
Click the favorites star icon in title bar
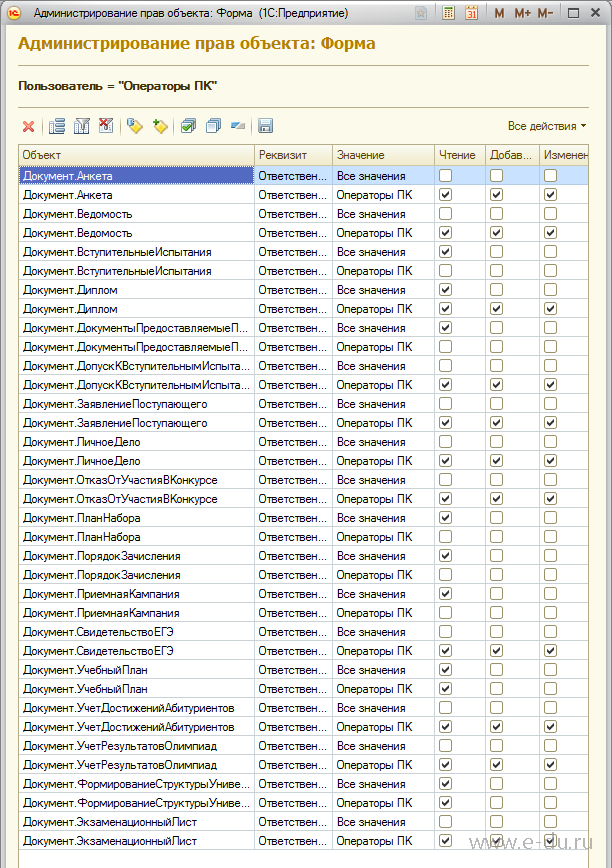point(421,13)
